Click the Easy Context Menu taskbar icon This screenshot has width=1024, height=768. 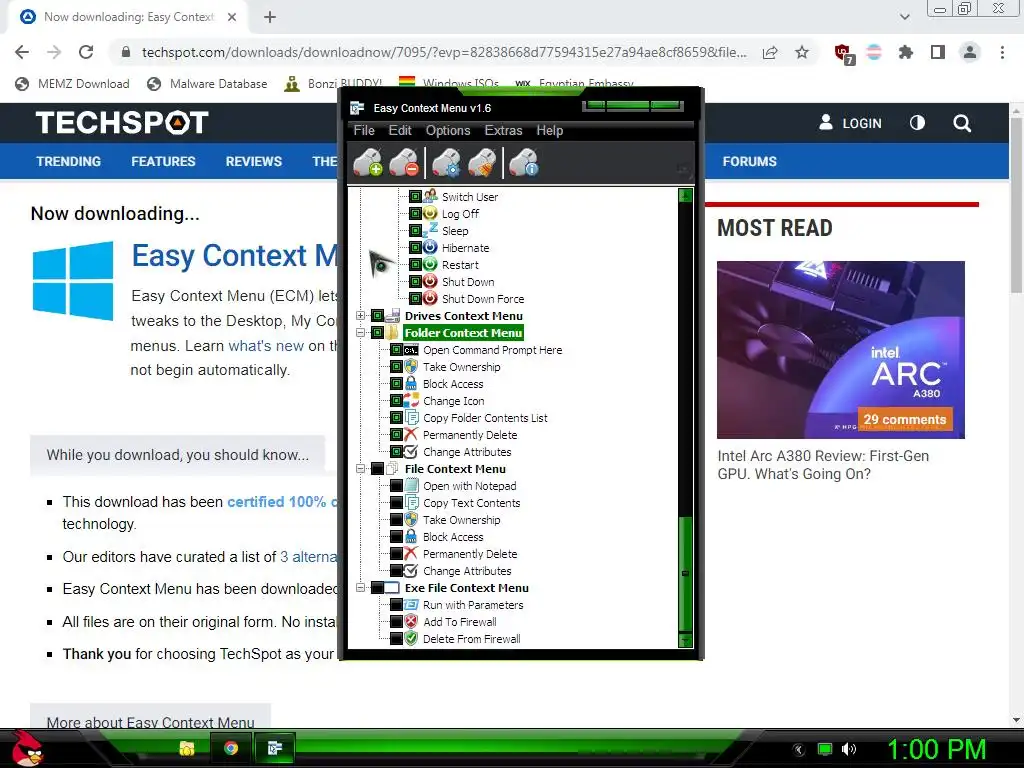click(275, 748)
